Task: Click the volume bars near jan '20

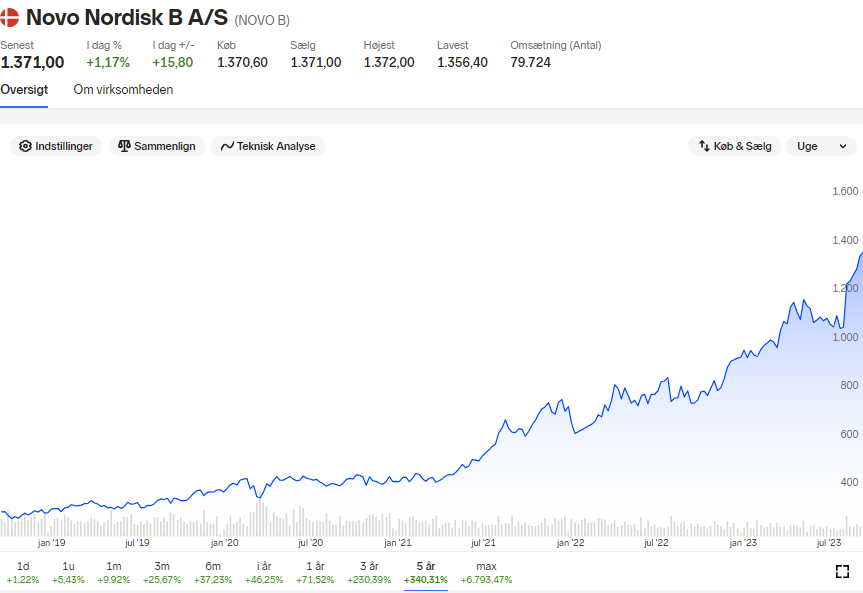Action: pyautogui.click(x=225, y=527)
